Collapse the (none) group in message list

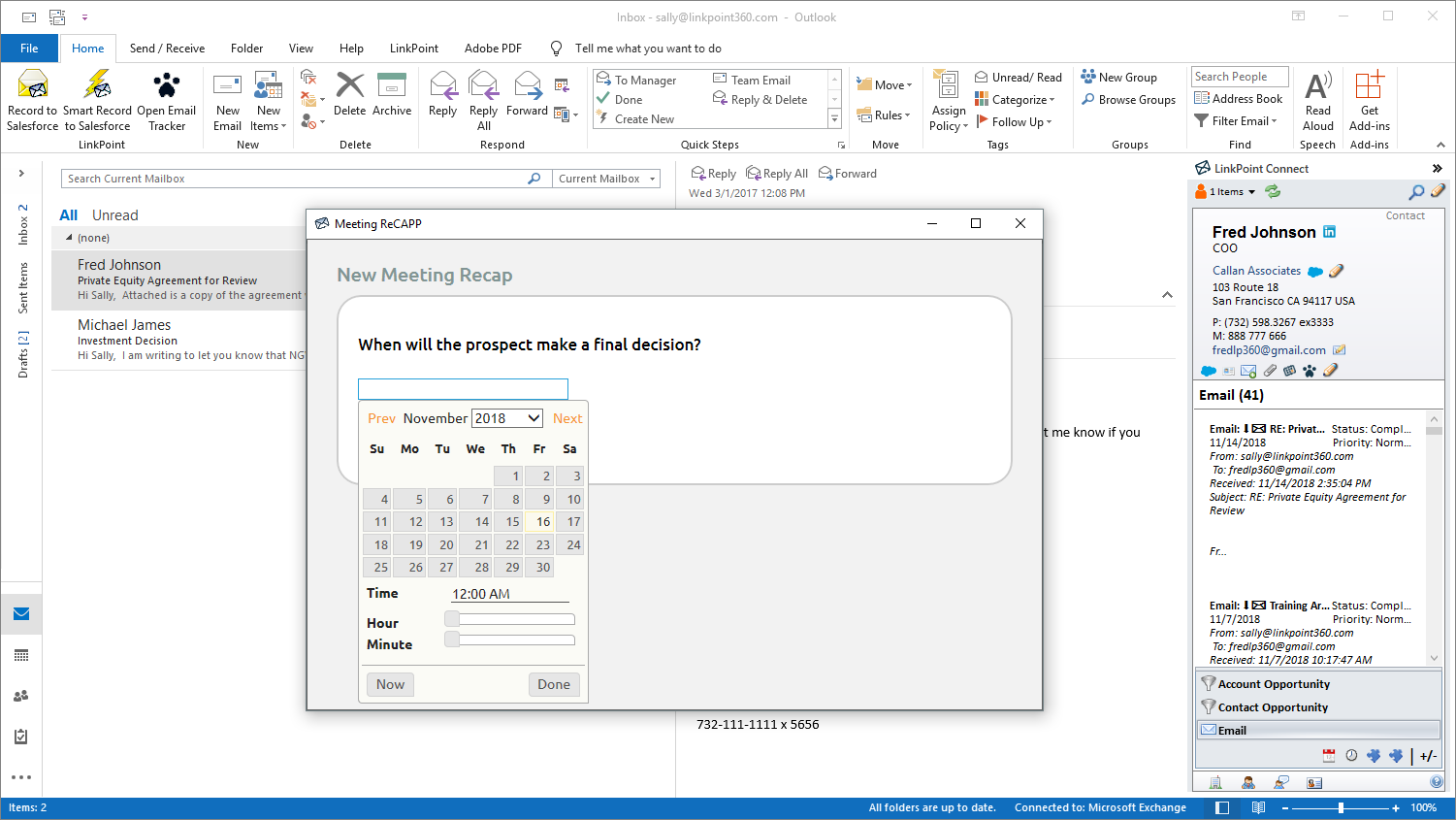[69, 238]
